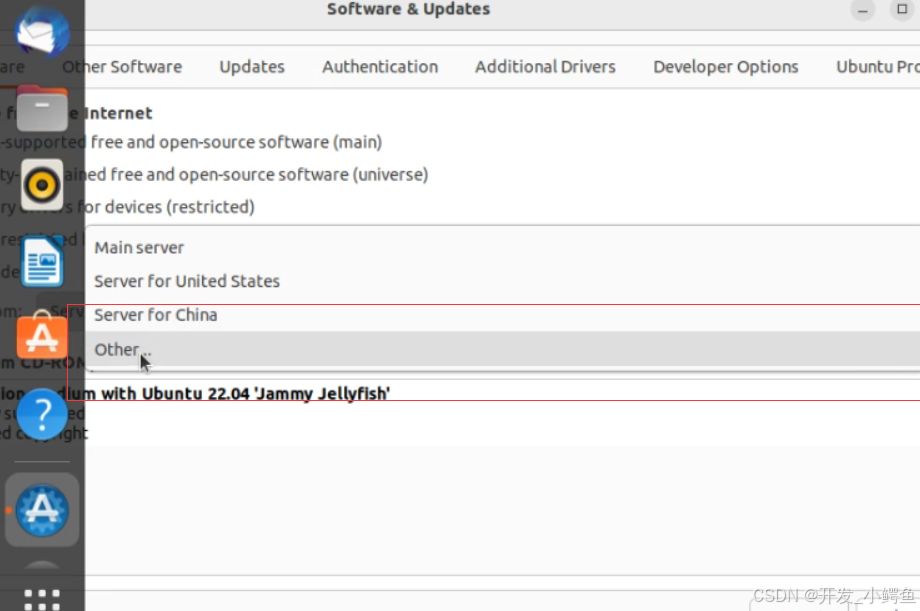The width and height of the screenshot is (920, 611).
Task: Click the "with Ubuntu 22.04 'Jammy Jellyfish'" text
Action: [245, 393]
